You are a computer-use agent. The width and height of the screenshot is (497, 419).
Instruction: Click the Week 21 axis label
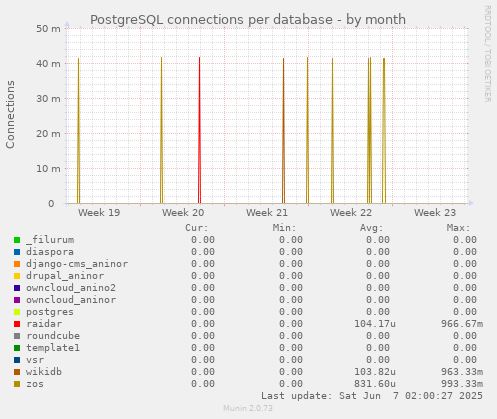[267, 213]
